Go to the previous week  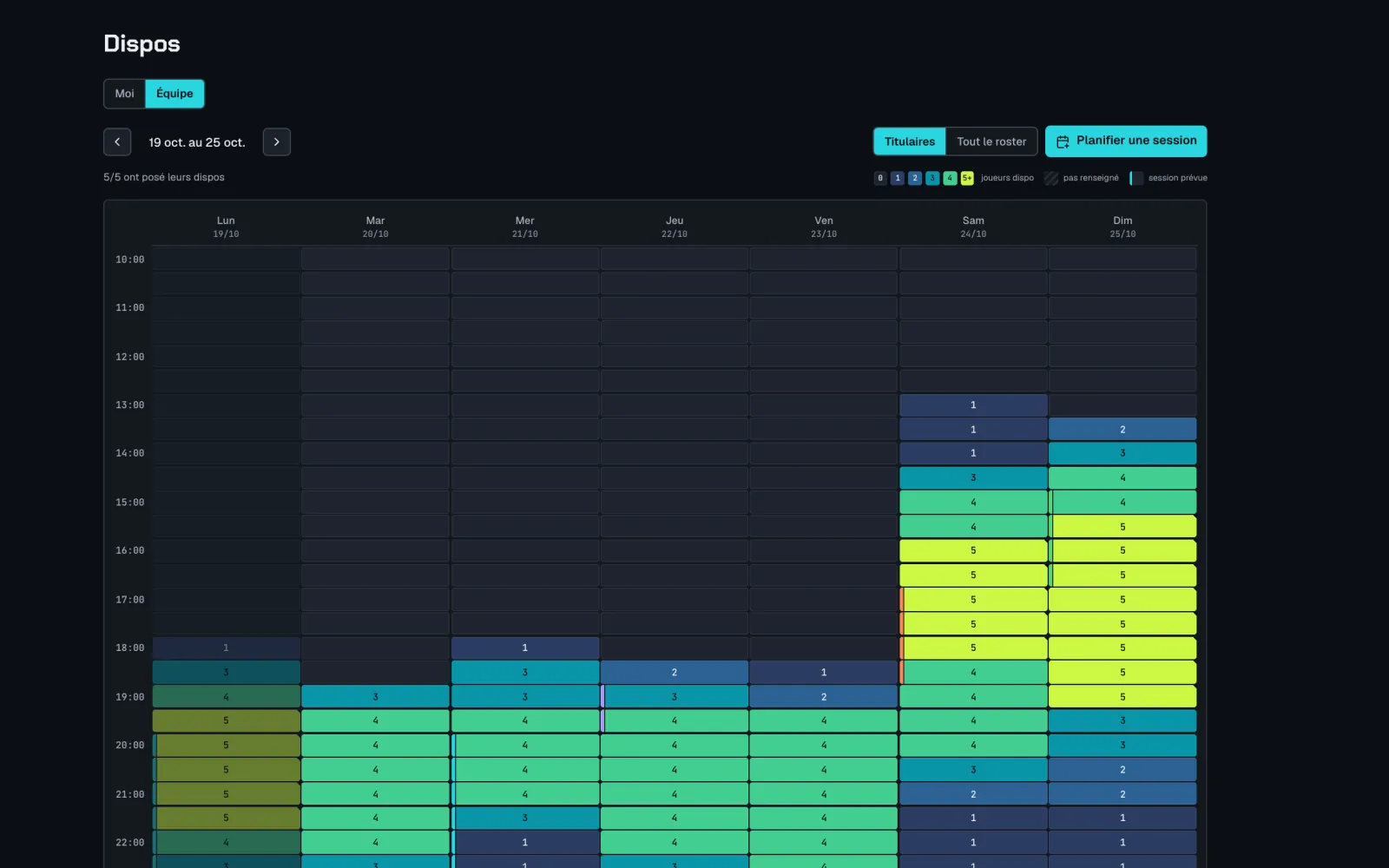pos(117,141)
